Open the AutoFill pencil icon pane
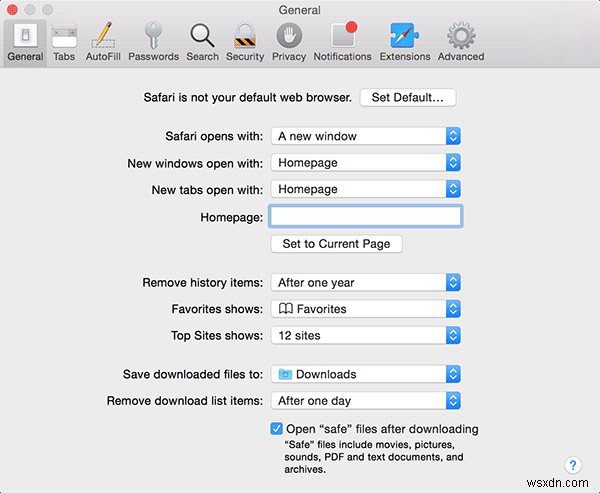 point(103,42)
